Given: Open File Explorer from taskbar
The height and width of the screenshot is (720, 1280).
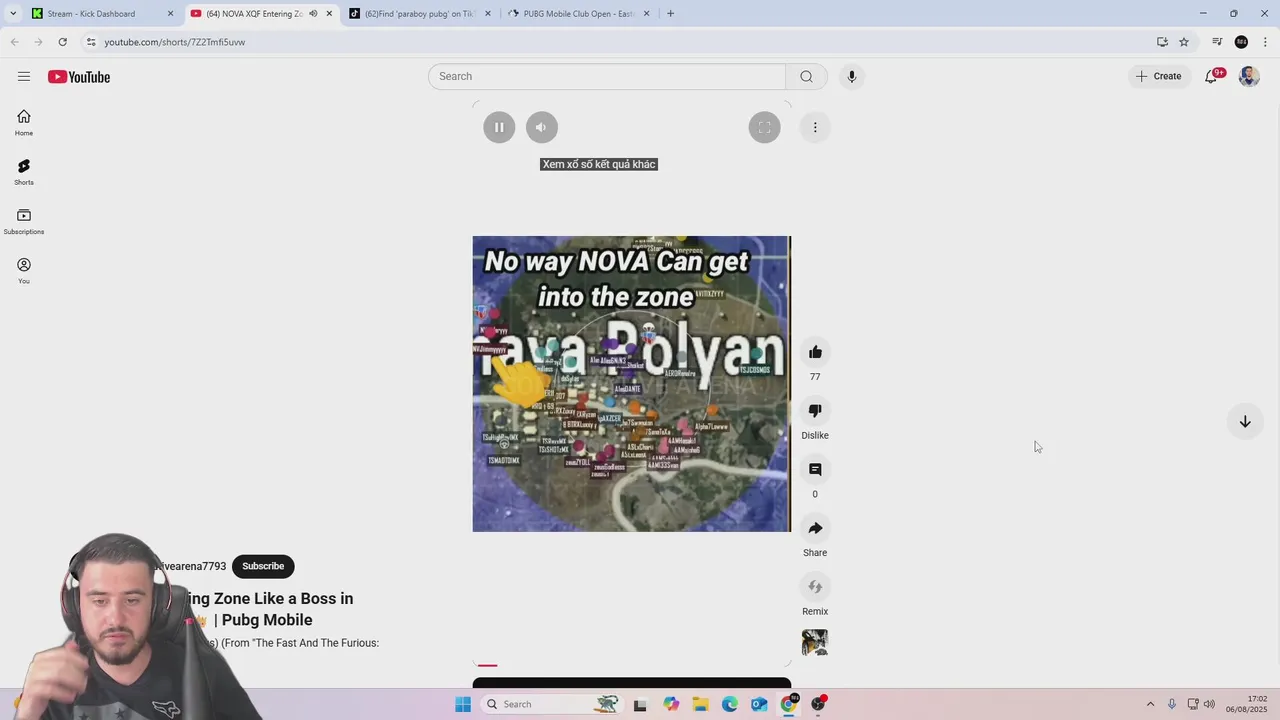Looking at the screenshot, I should tap(700, 704).
